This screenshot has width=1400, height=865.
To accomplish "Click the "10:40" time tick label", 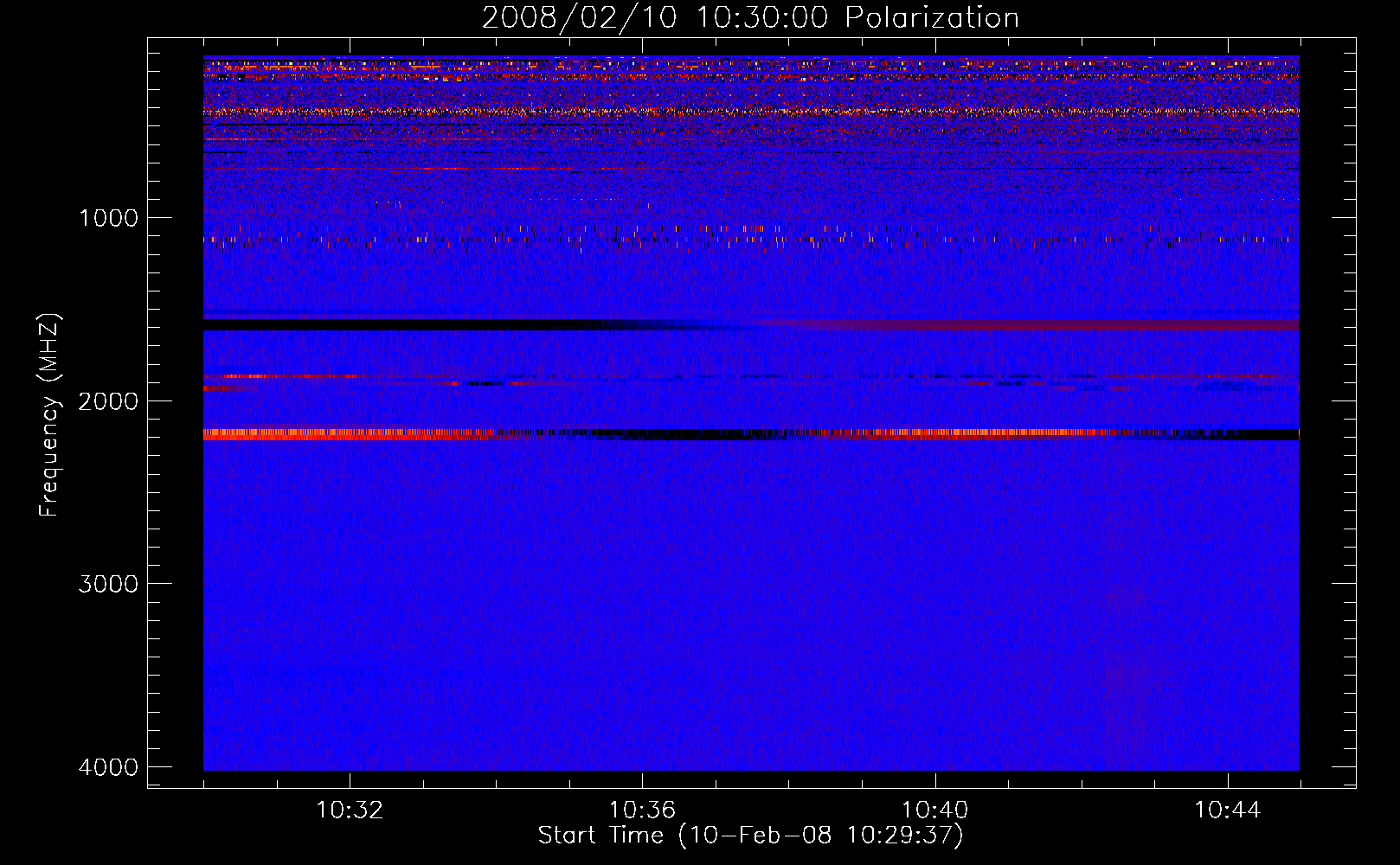I will point(934,811).
